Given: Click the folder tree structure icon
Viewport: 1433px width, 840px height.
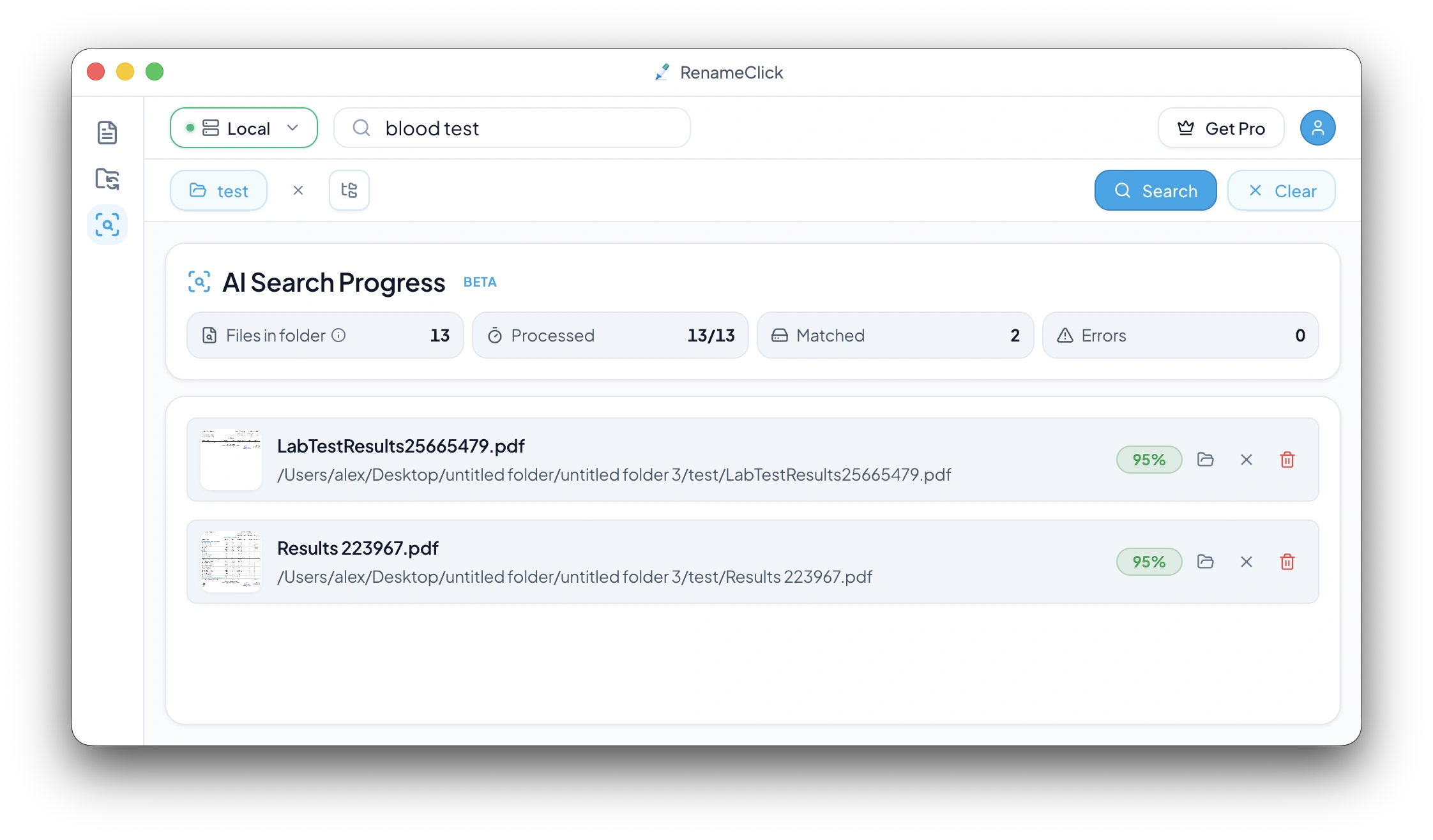Looking at the screenshot, I should coord(349,190).
